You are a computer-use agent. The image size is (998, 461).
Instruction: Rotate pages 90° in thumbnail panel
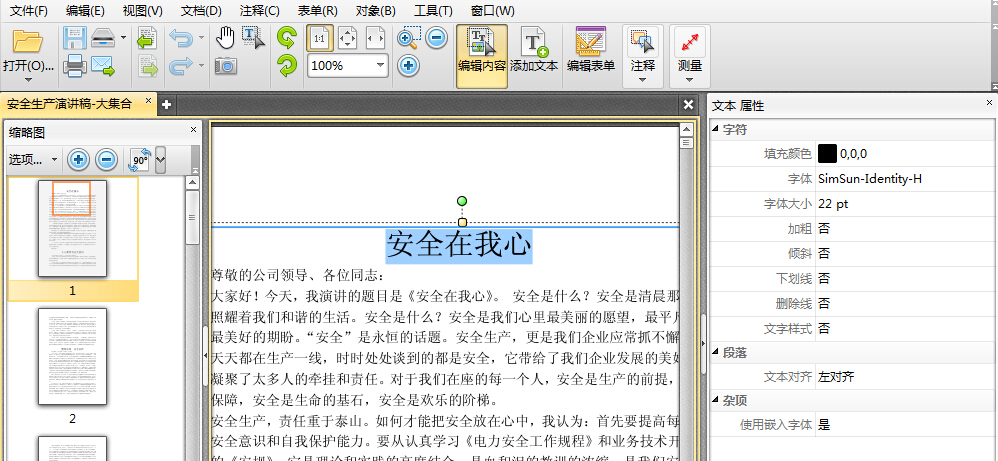click(141, 159)
